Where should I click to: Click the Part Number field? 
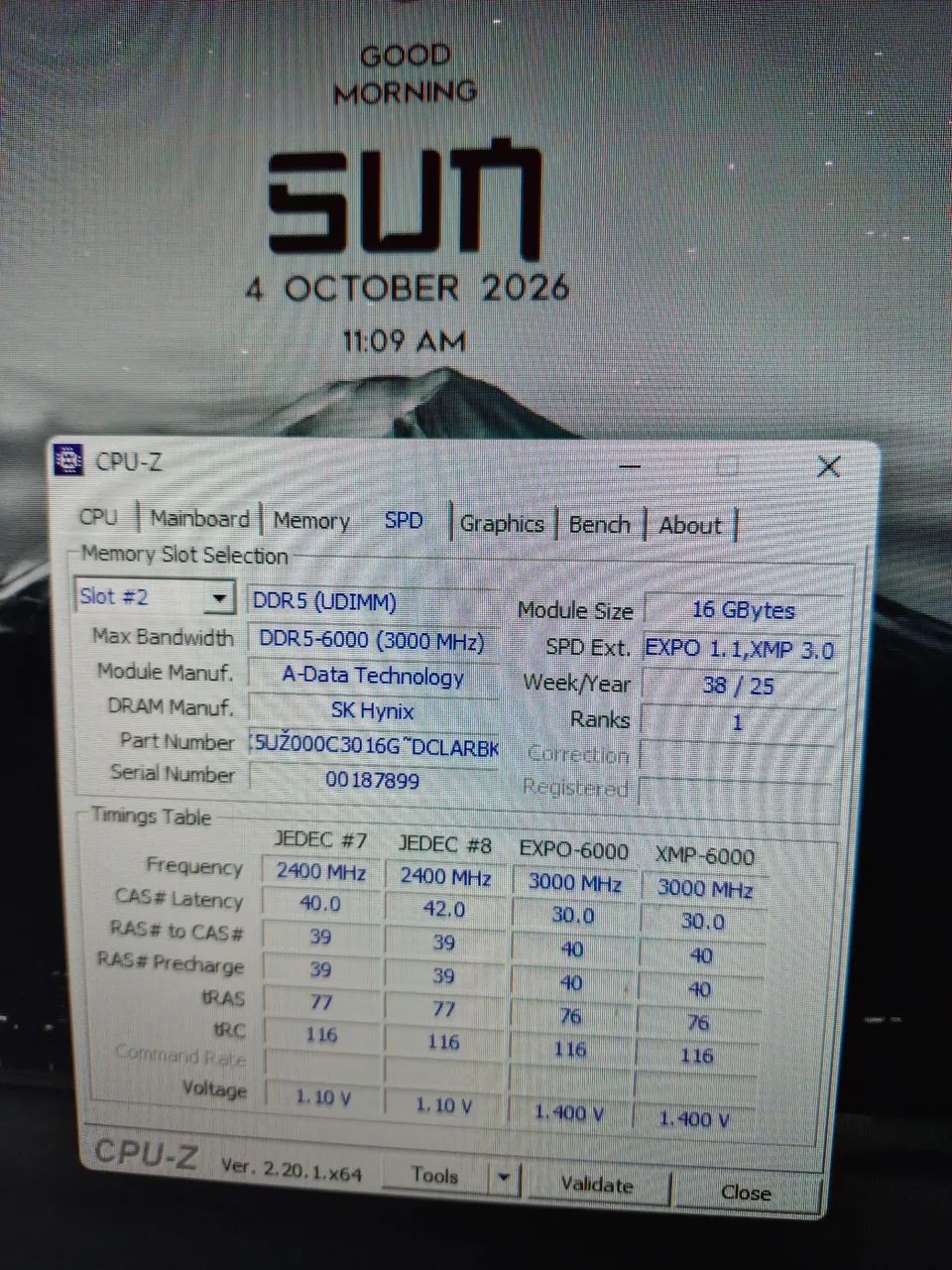tap(375, 746)
